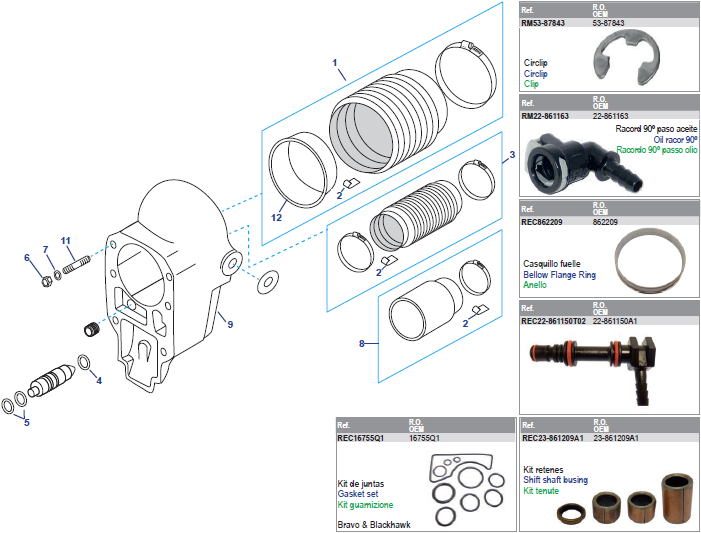This screenshot has height=533, width=701.
Task: Select OEM number 23-861209A1
Action: [x=616, y=439]
